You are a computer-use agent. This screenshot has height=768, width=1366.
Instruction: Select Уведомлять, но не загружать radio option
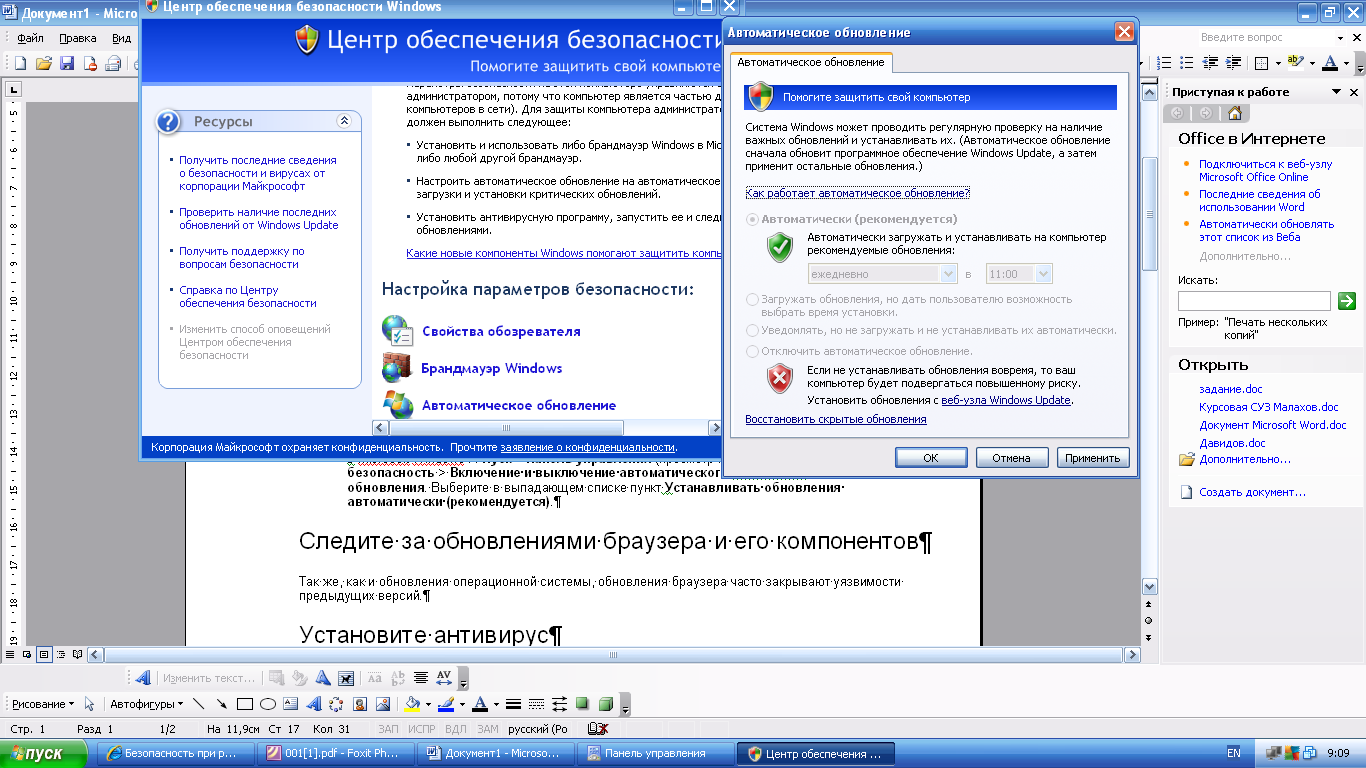coord(753,330)
